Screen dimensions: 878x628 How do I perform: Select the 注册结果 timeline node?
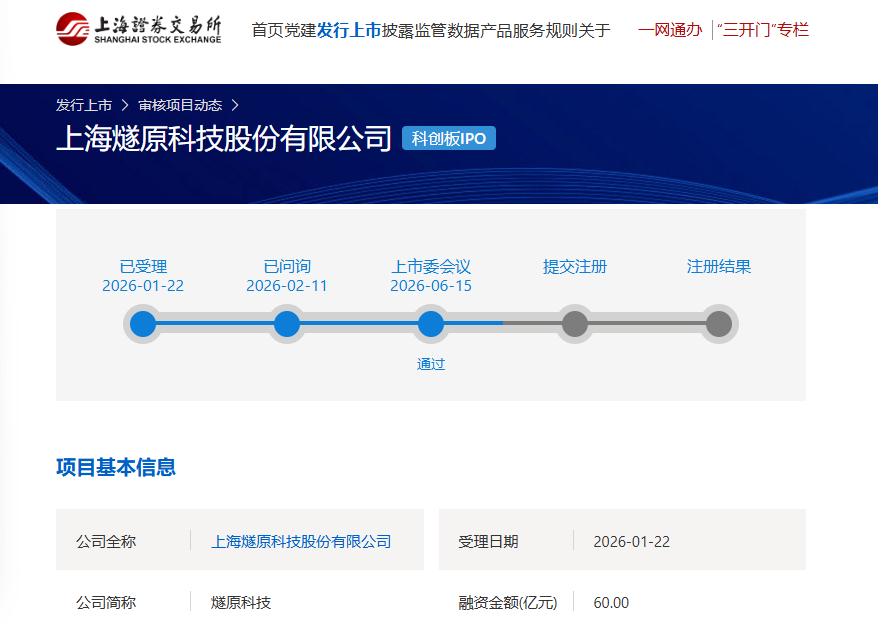click(718, 324)
